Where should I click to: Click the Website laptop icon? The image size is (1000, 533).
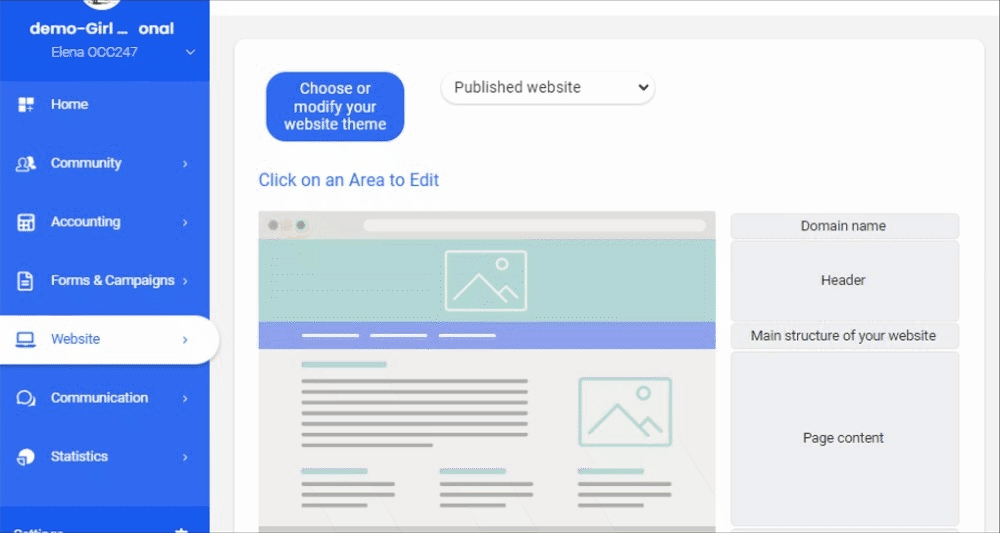[x=26, y=340]
